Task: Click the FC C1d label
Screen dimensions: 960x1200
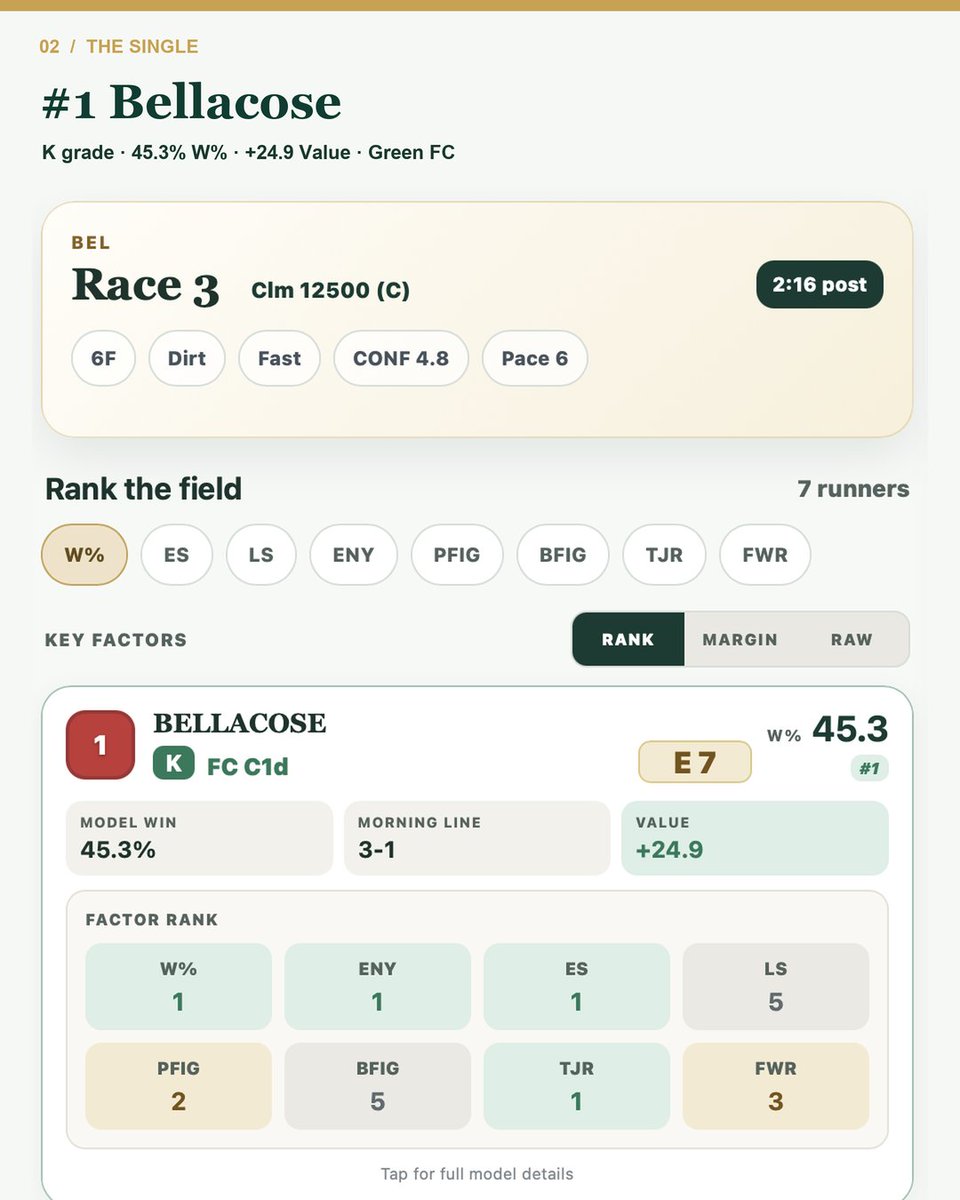Action: pos(248,767)
